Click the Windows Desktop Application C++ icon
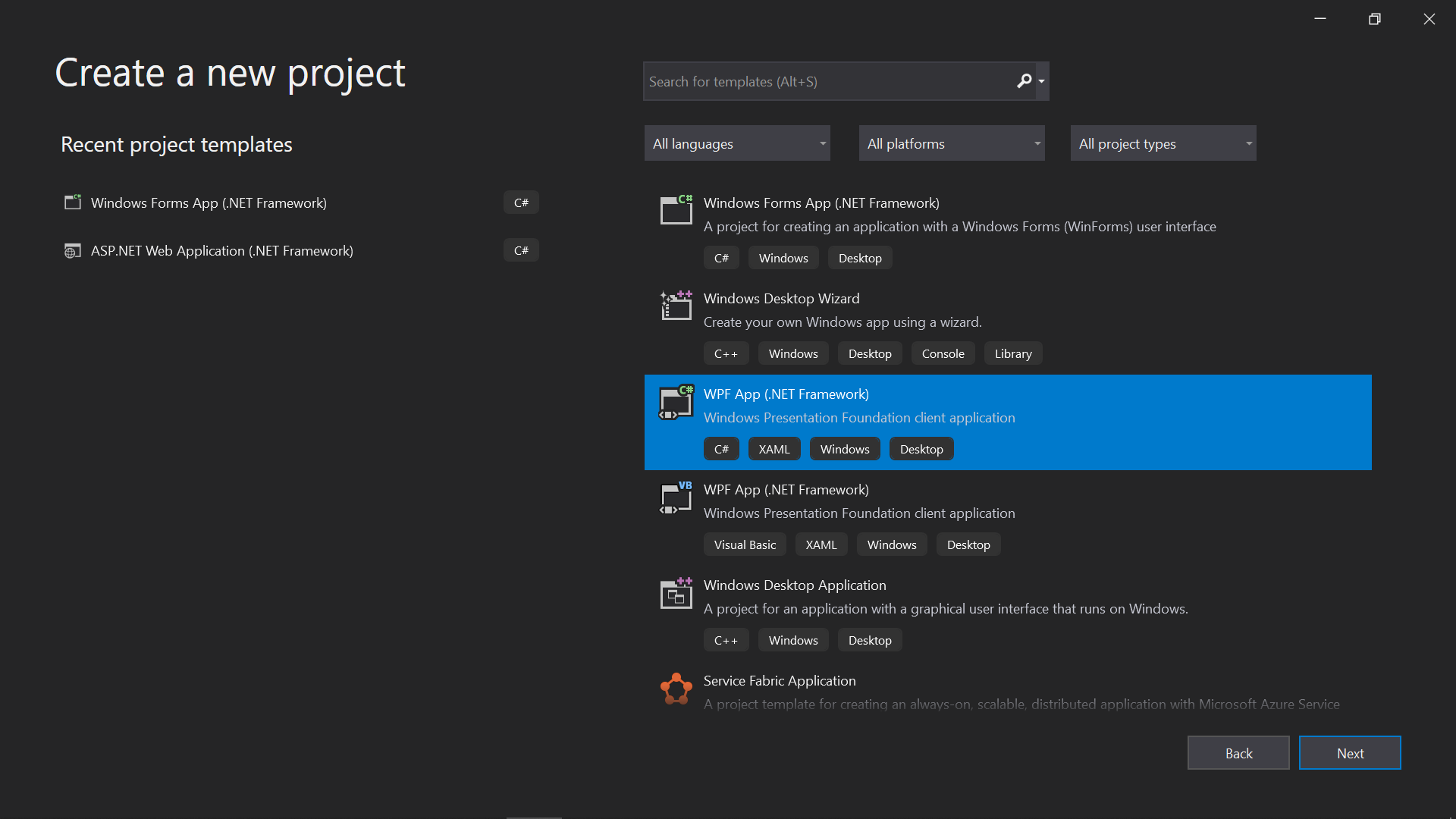Screen dimensions: 1456x819 676,593
